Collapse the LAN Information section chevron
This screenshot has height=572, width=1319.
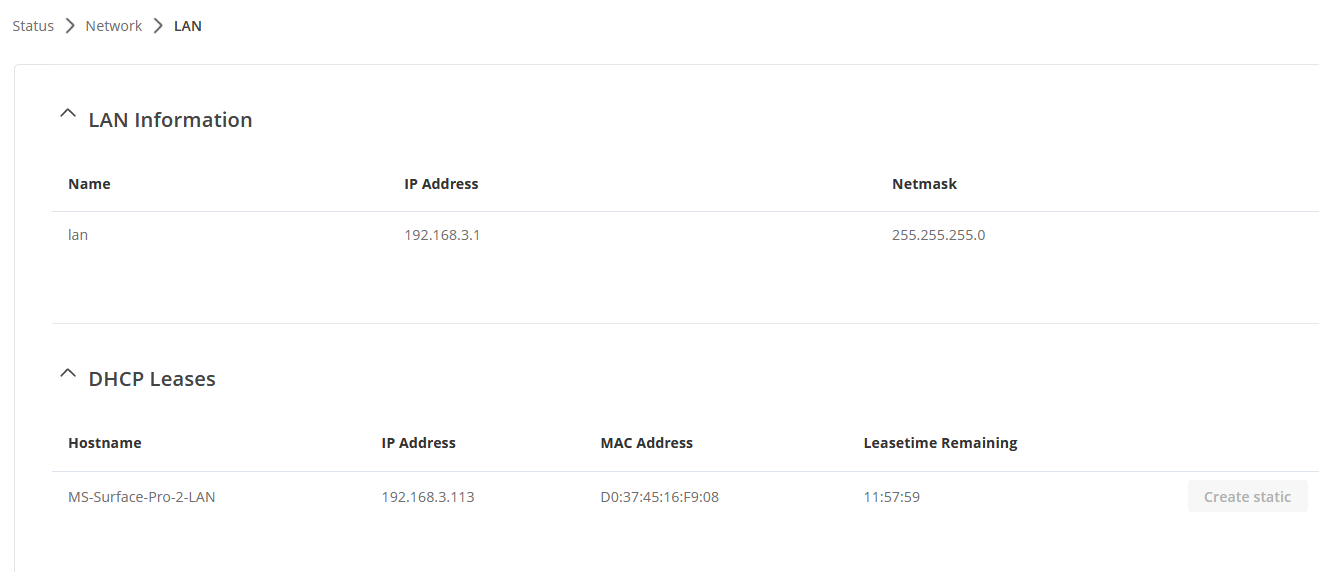point(68,115)
